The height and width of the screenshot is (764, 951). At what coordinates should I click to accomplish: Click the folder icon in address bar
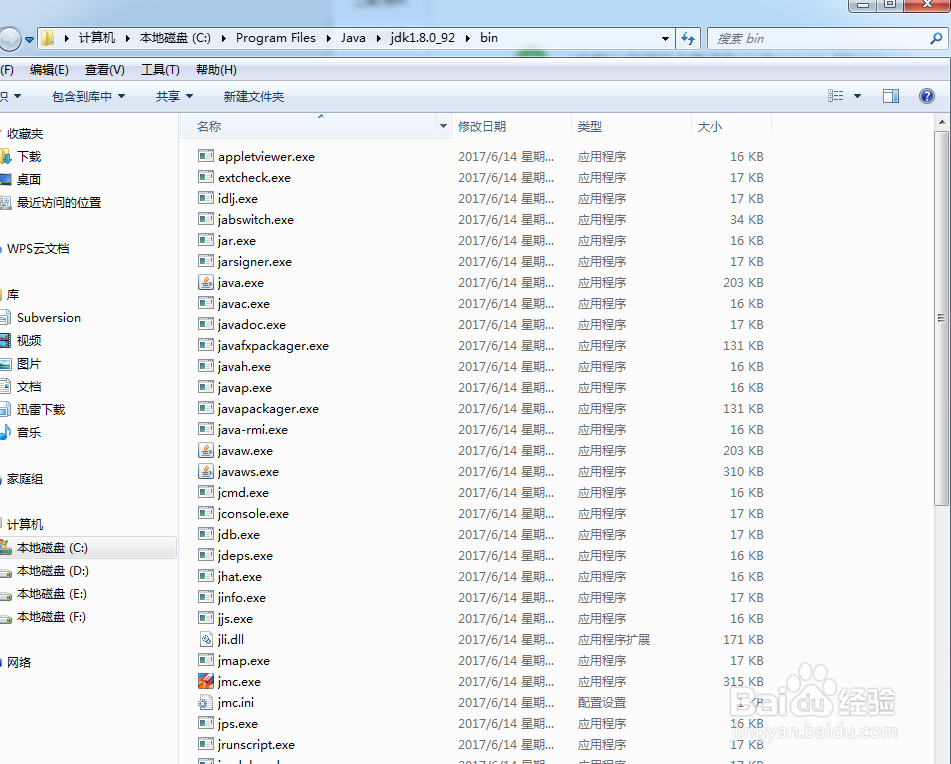[47, 38]
